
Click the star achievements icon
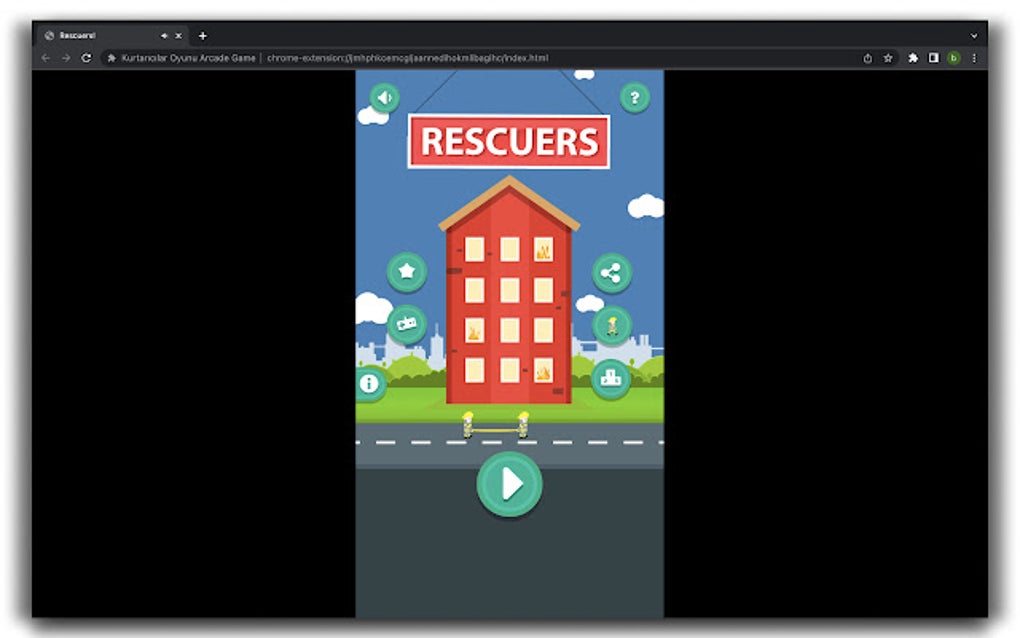[406, 270]
